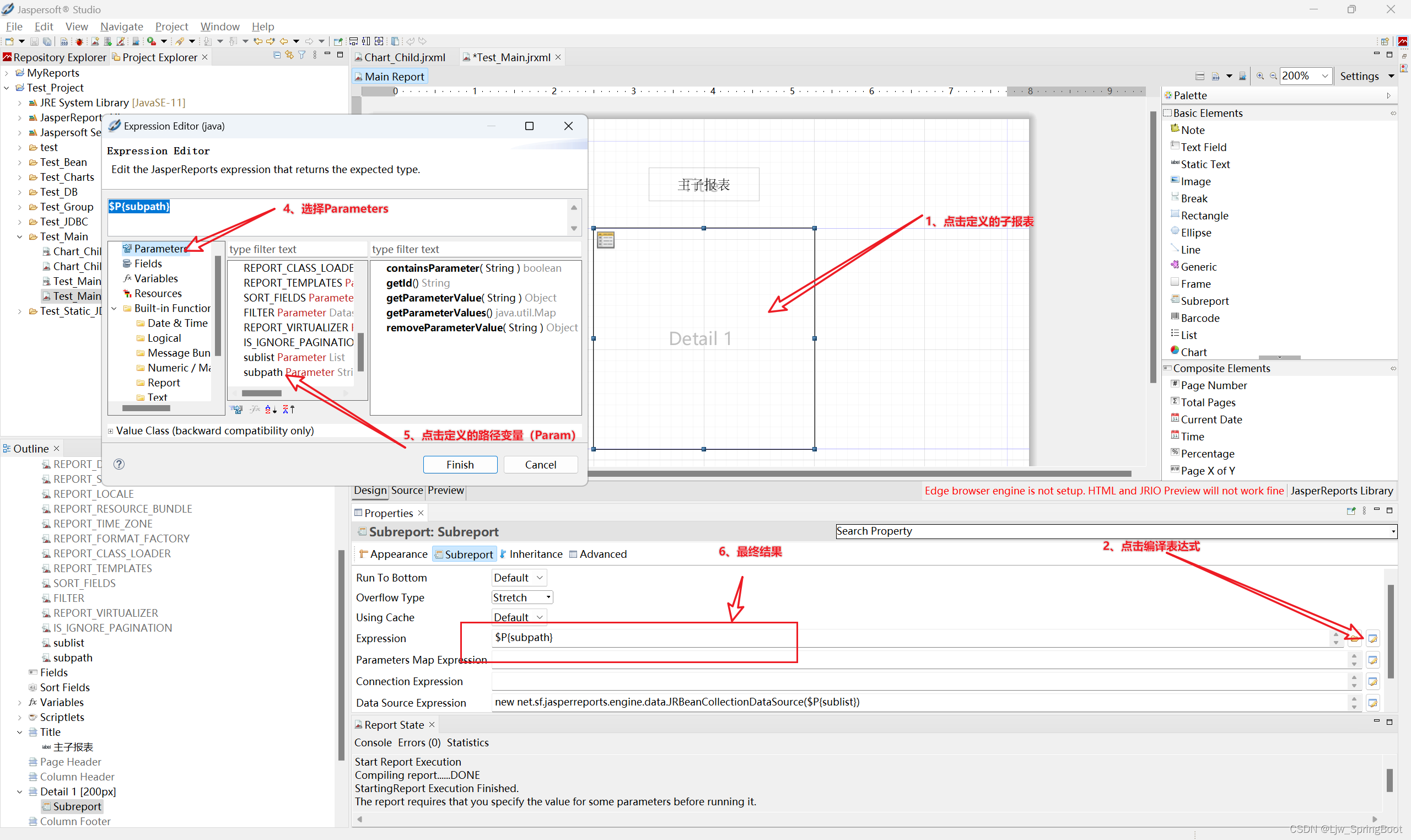Toggle Link with Editor in Project Explorer

[x=289, y=56]
